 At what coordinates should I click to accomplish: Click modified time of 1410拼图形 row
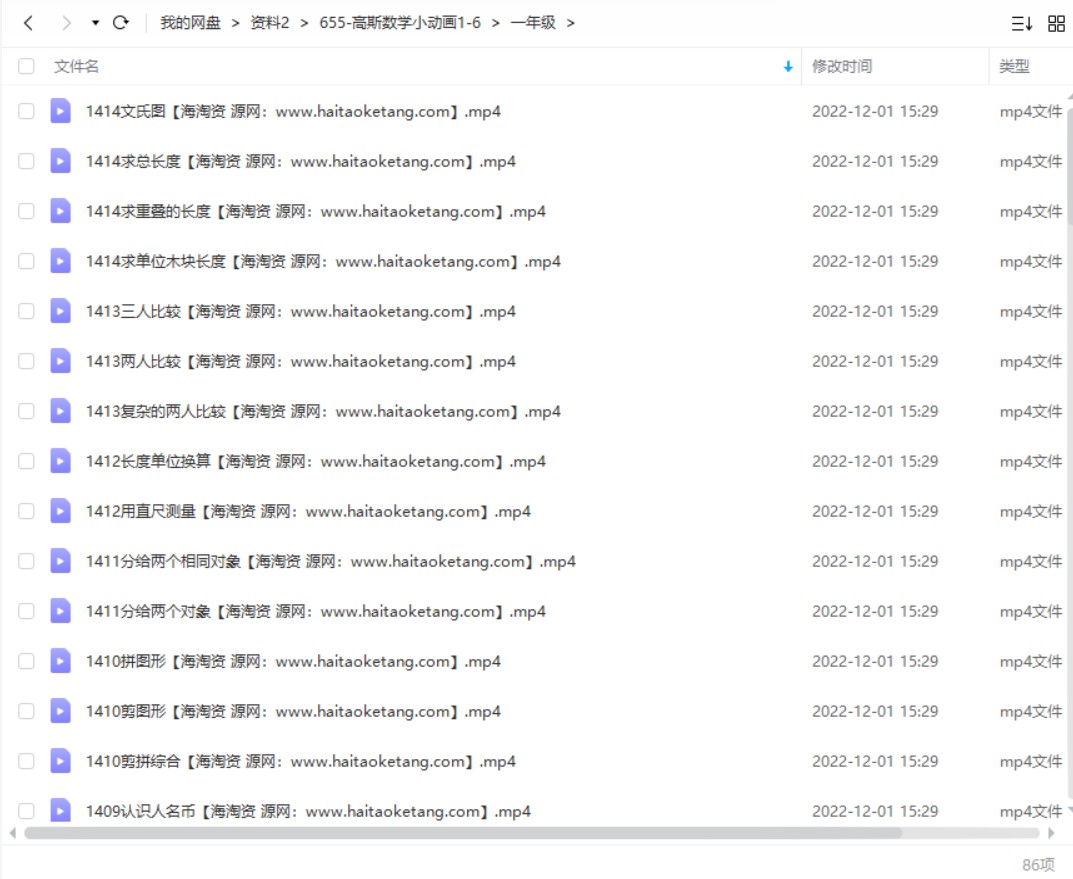(875, 661)
